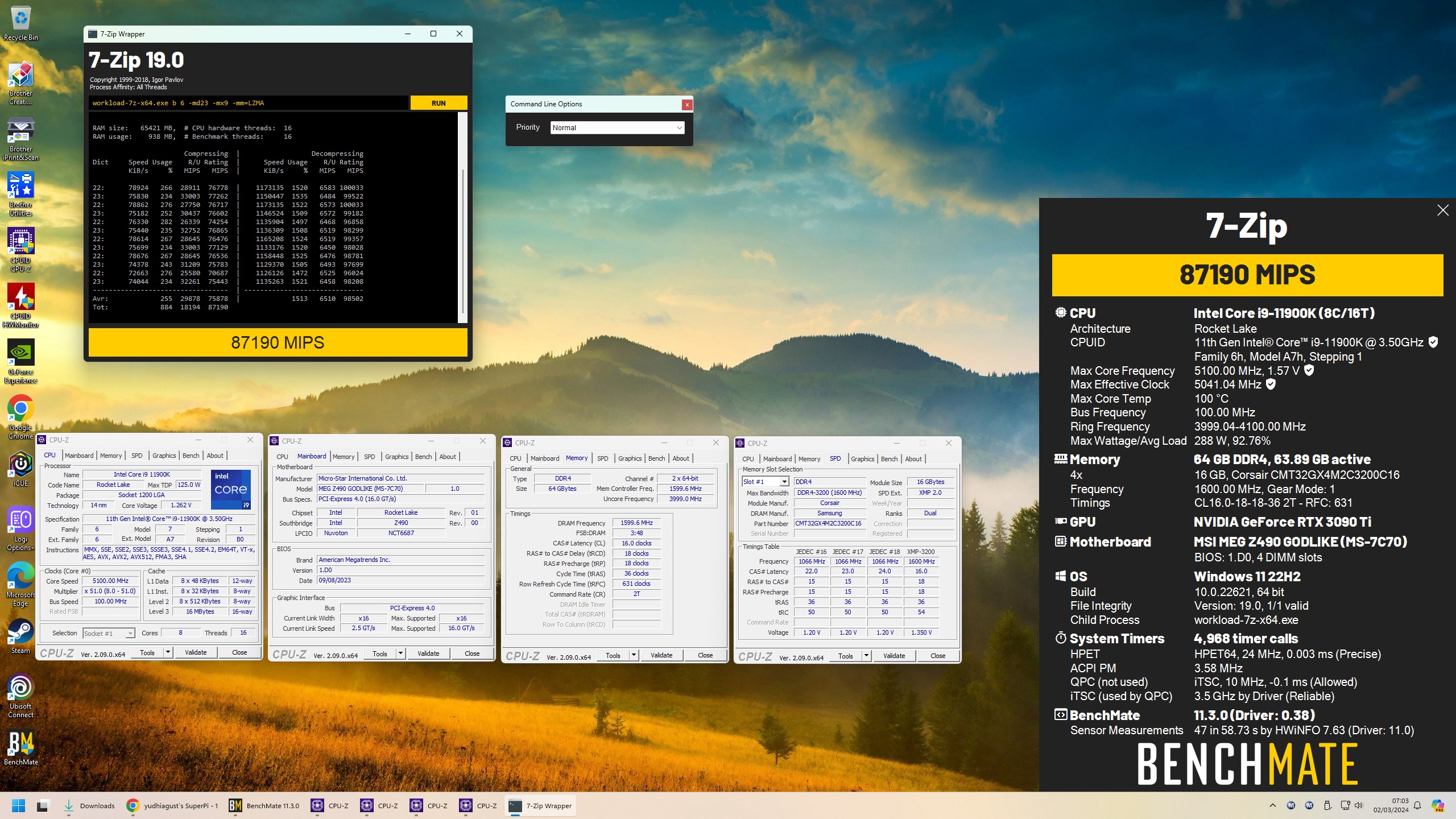The image size is (1456, 819).
Task: Switch to 7-Zip Wrapper taskbar item
Action: 541,805
